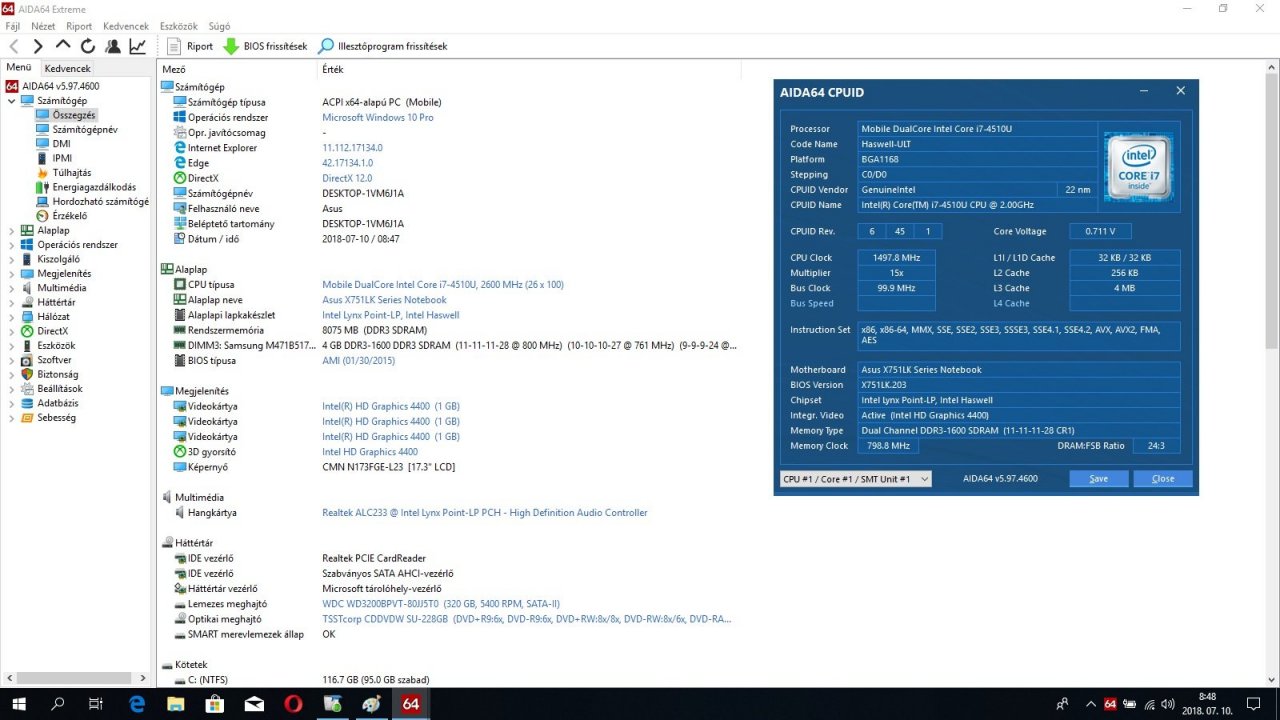The image size is (1280, 720).
Task: Open the Súgó menu
Action: pos(219,26)
